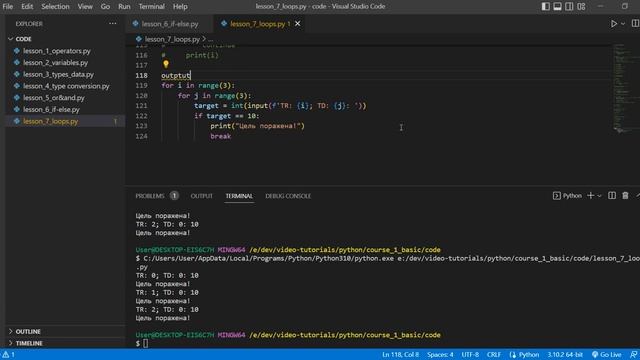Kill terminal with trash icon
Image resolution: width=640 pixels, height=360 pixels.
pyautogui.click(x=625, y=196)
